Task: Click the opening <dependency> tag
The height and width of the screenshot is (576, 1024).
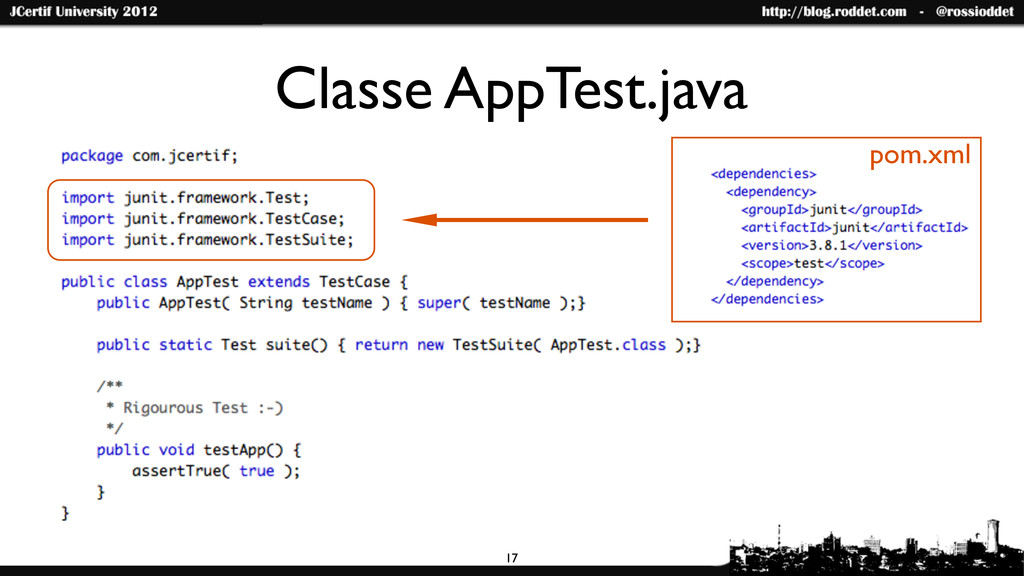Action: [x=771, y=192]
